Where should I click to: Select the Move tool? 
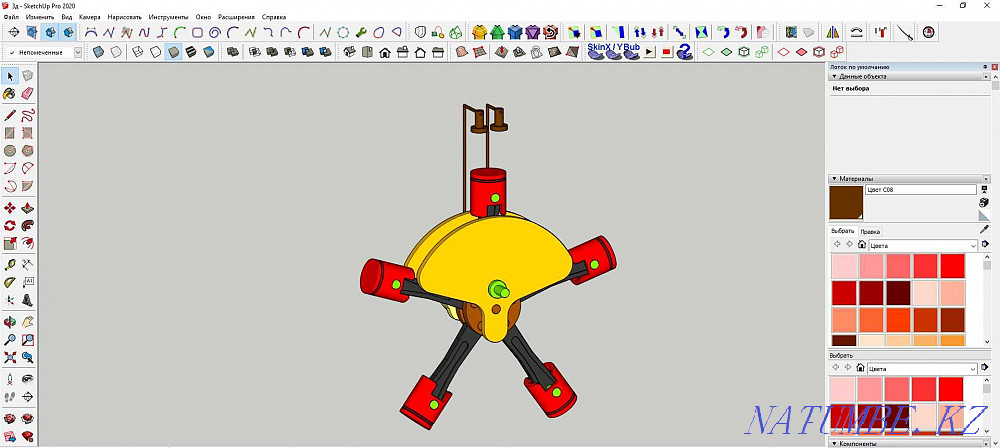coord(10,208)
